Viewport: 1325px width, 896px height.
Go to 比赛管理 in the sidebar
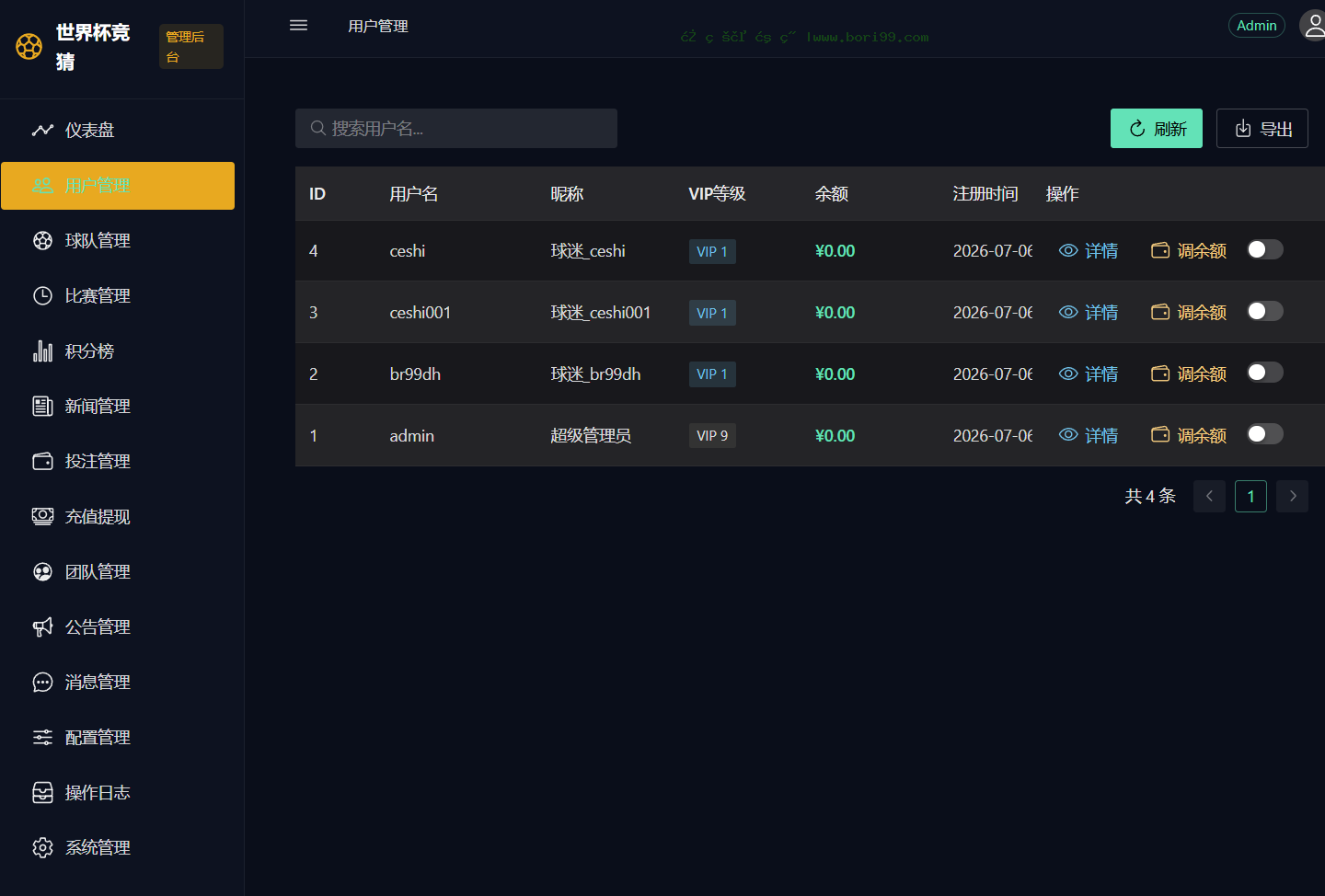point(118,296)
